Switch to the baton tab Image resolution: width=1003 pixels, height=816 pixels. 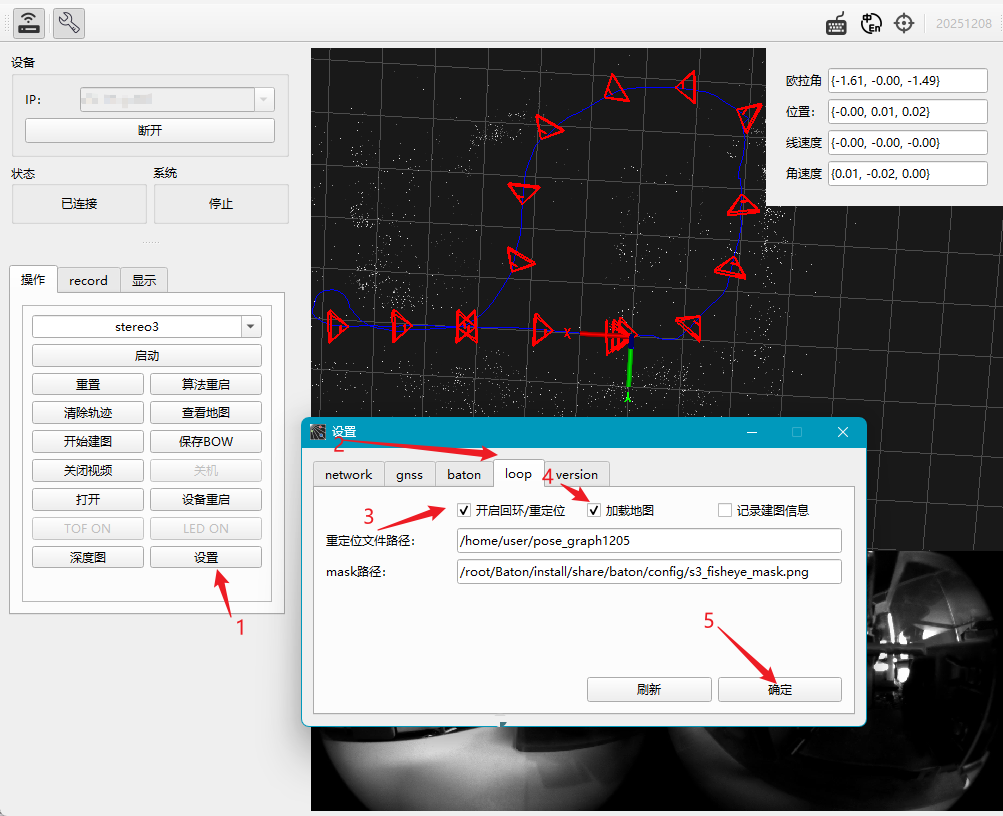(x=464, y=475)
